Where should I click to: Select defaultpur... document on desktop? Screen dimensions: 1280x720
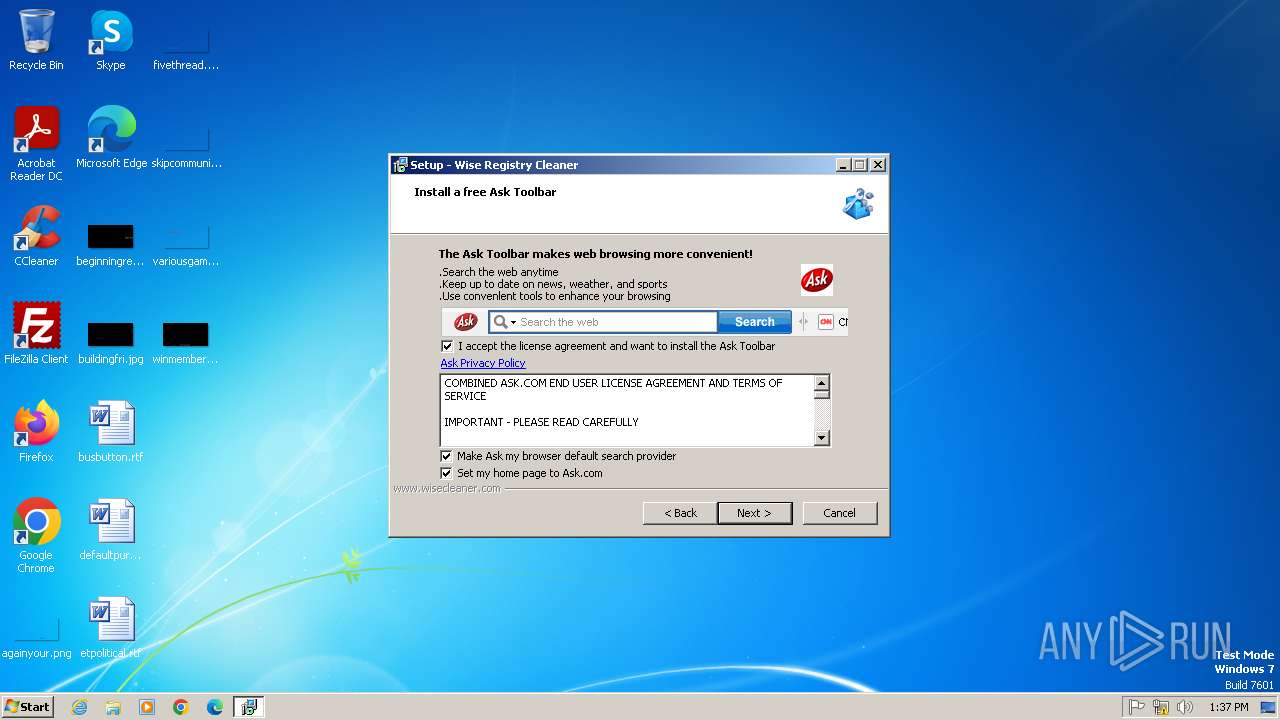[x=111, y=530]
